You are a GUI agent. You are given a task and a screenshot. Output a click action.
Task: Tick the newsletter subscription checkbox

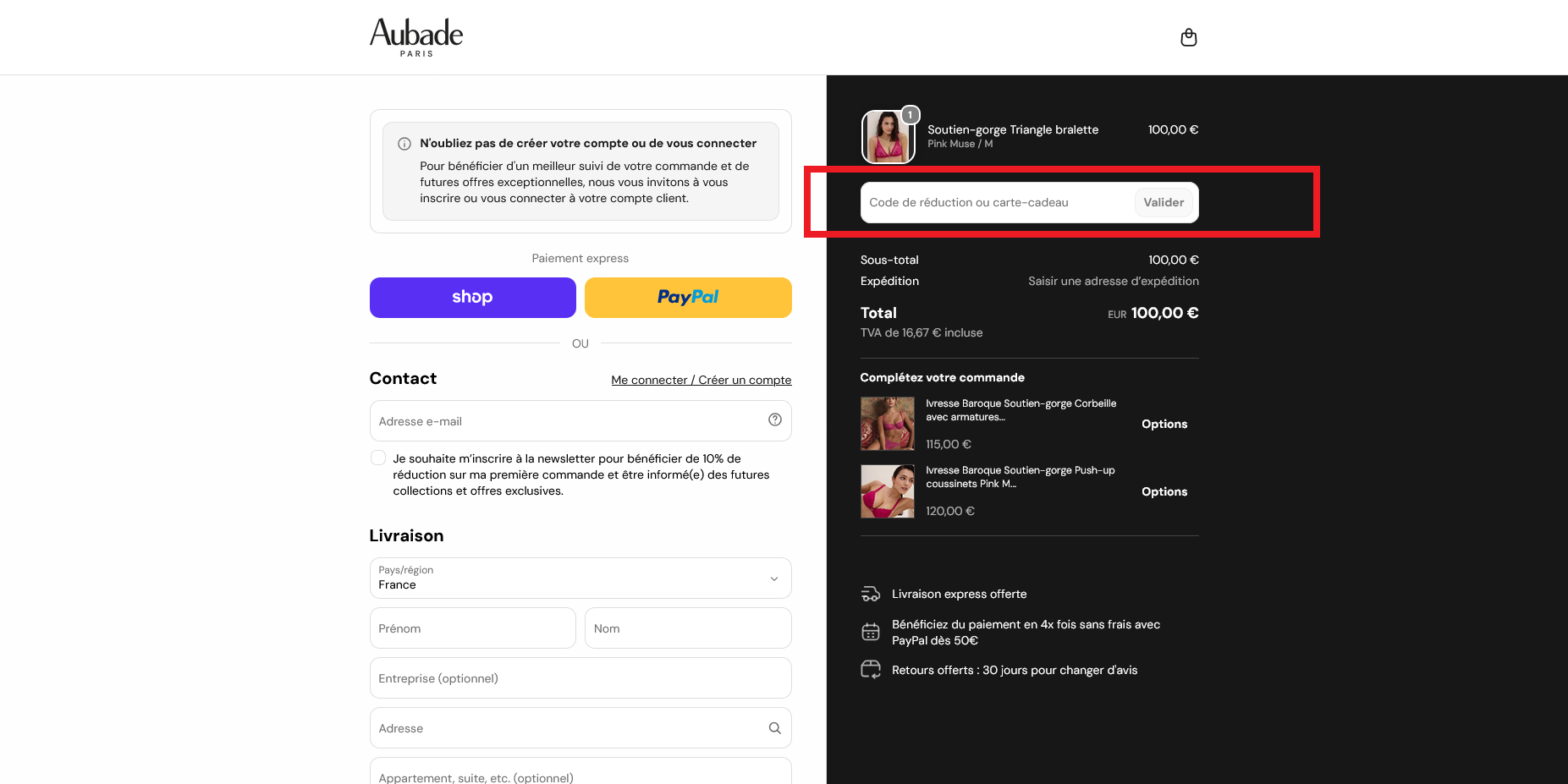pos(378,458)
